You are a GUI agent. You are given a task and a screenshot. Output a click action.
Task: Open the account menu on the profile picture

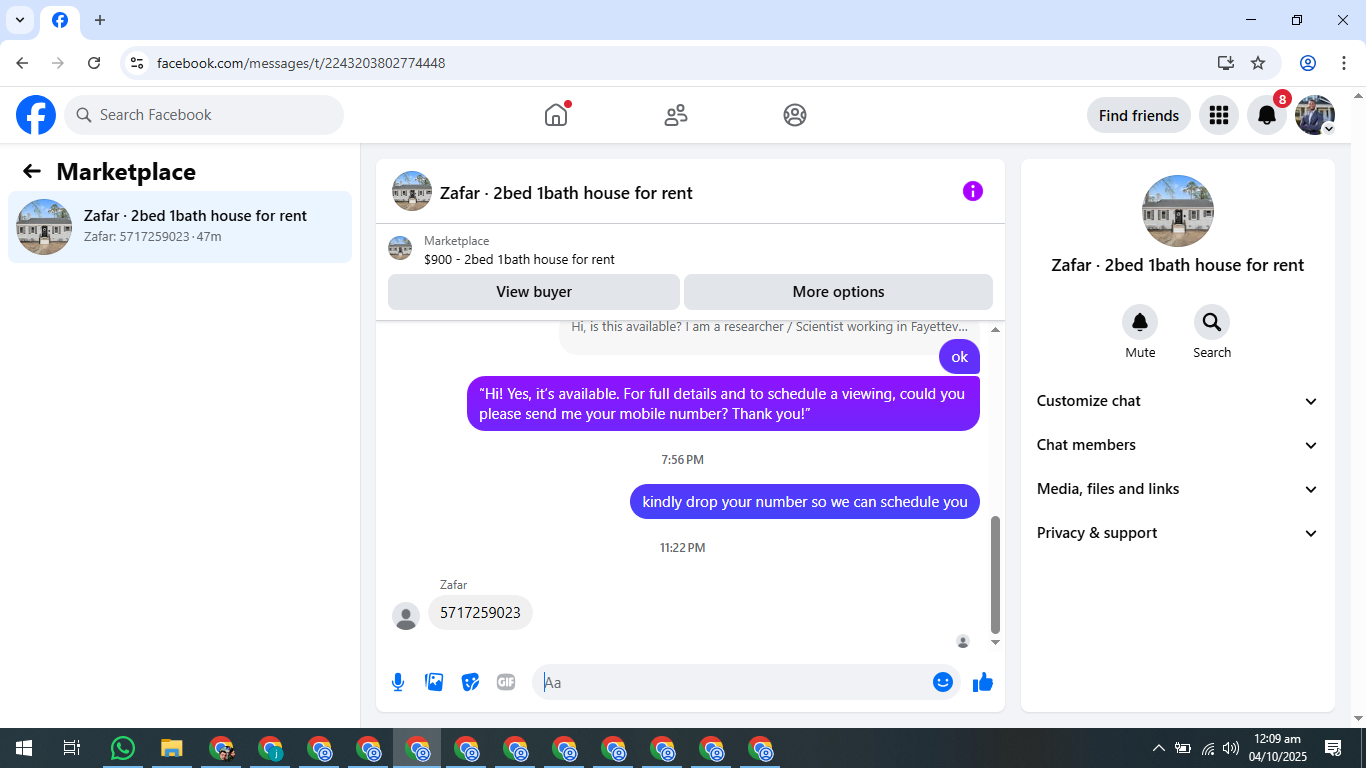1315,115
